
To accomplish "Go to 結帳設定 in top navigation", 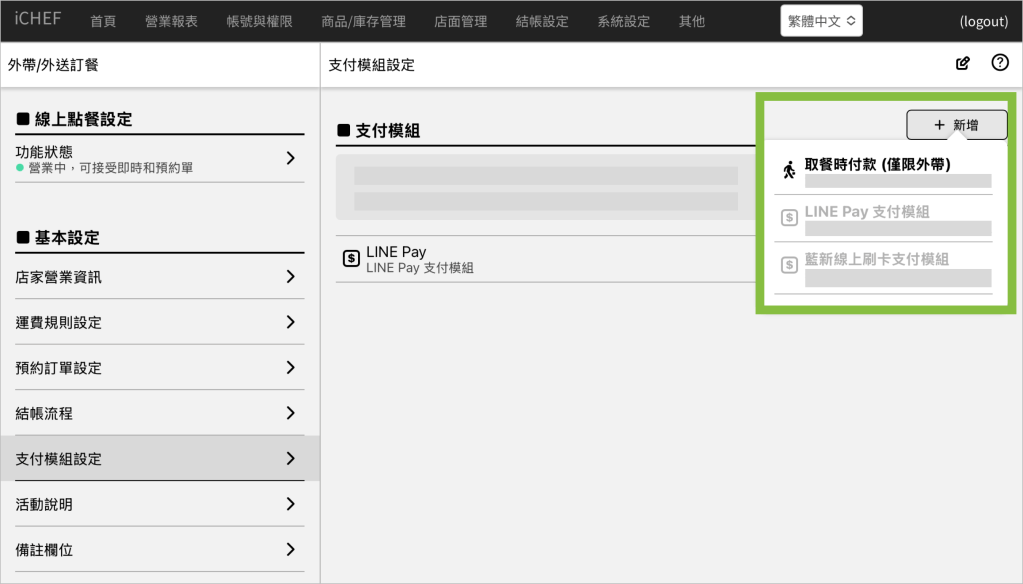I will [542, 21].
